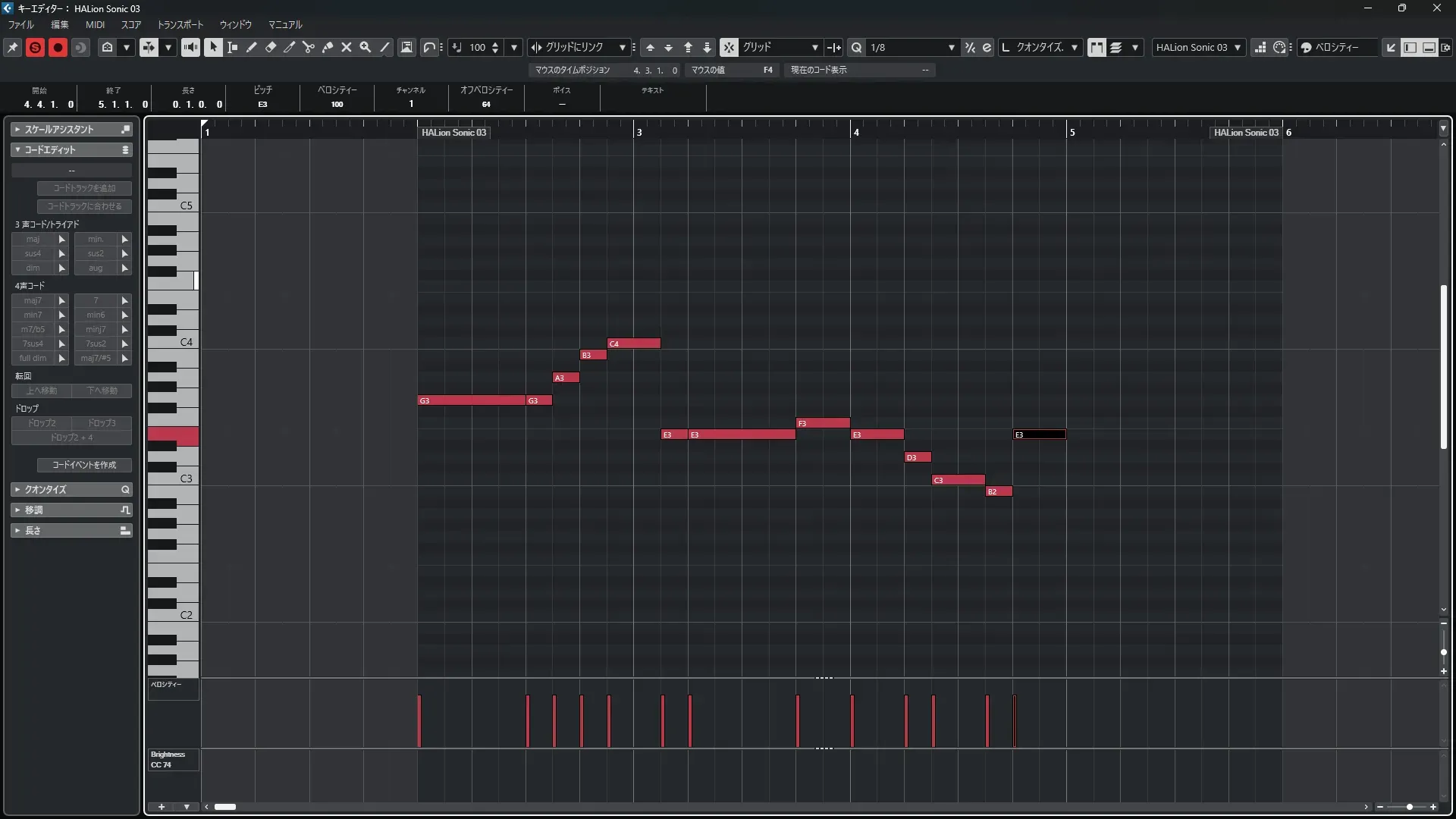Select the Zoom magnifier tool
Viewport: 1456px width, 819px height.
tap(365, 47)
